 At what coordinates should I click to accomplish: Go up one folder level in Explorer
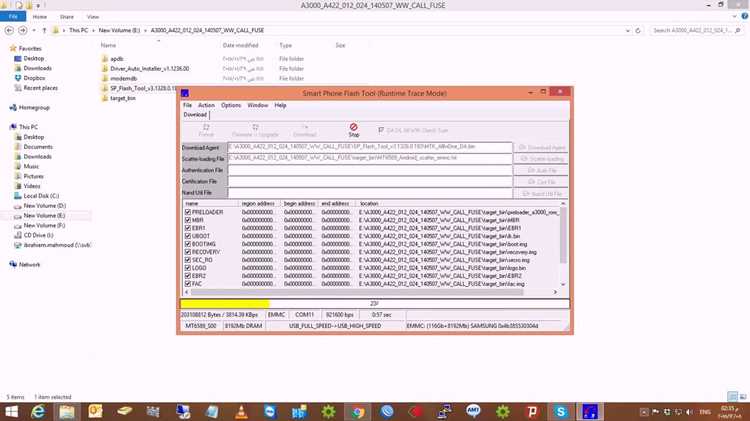click(x=44, y=30)
